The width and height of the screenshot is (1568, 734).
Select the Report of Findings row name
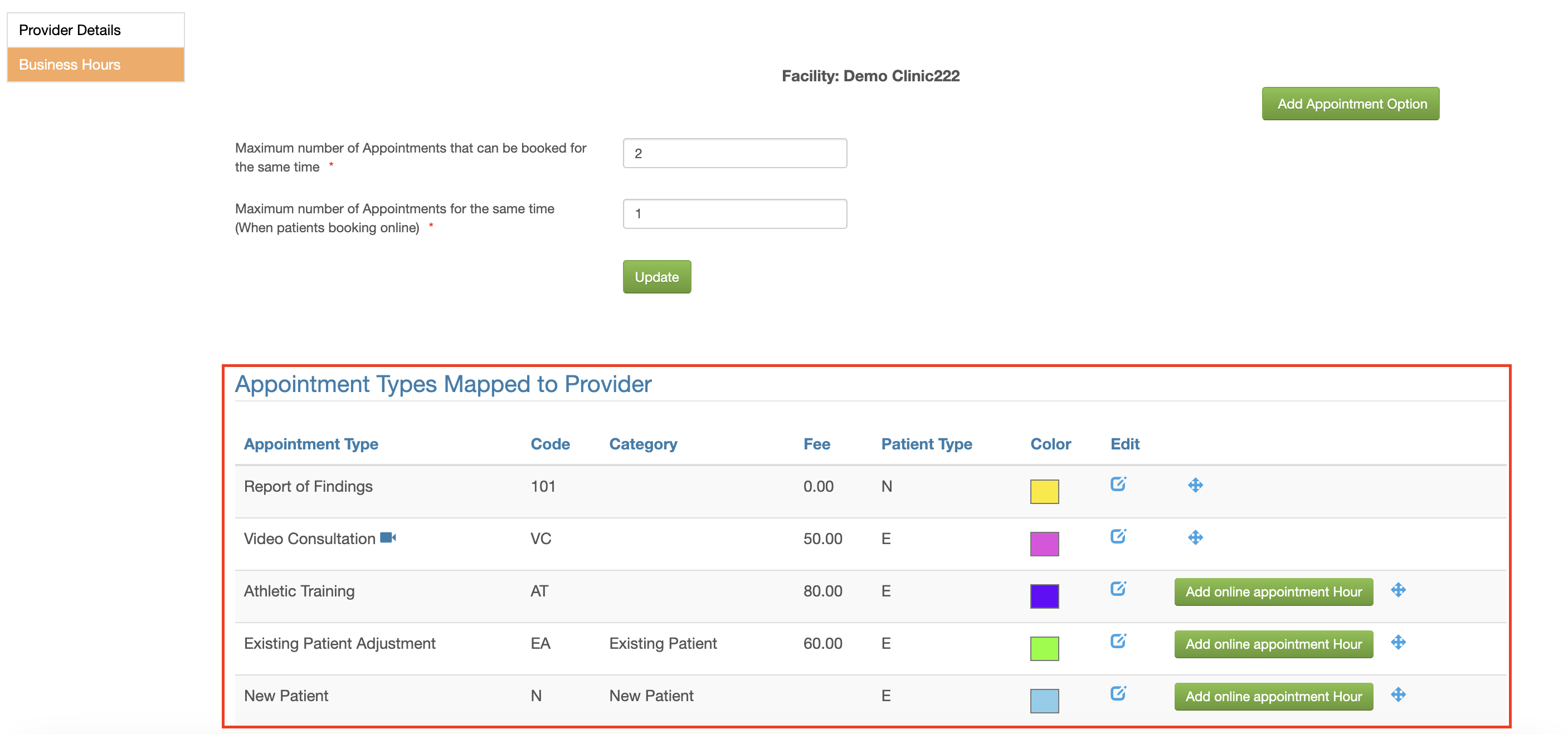coord(308,487)
